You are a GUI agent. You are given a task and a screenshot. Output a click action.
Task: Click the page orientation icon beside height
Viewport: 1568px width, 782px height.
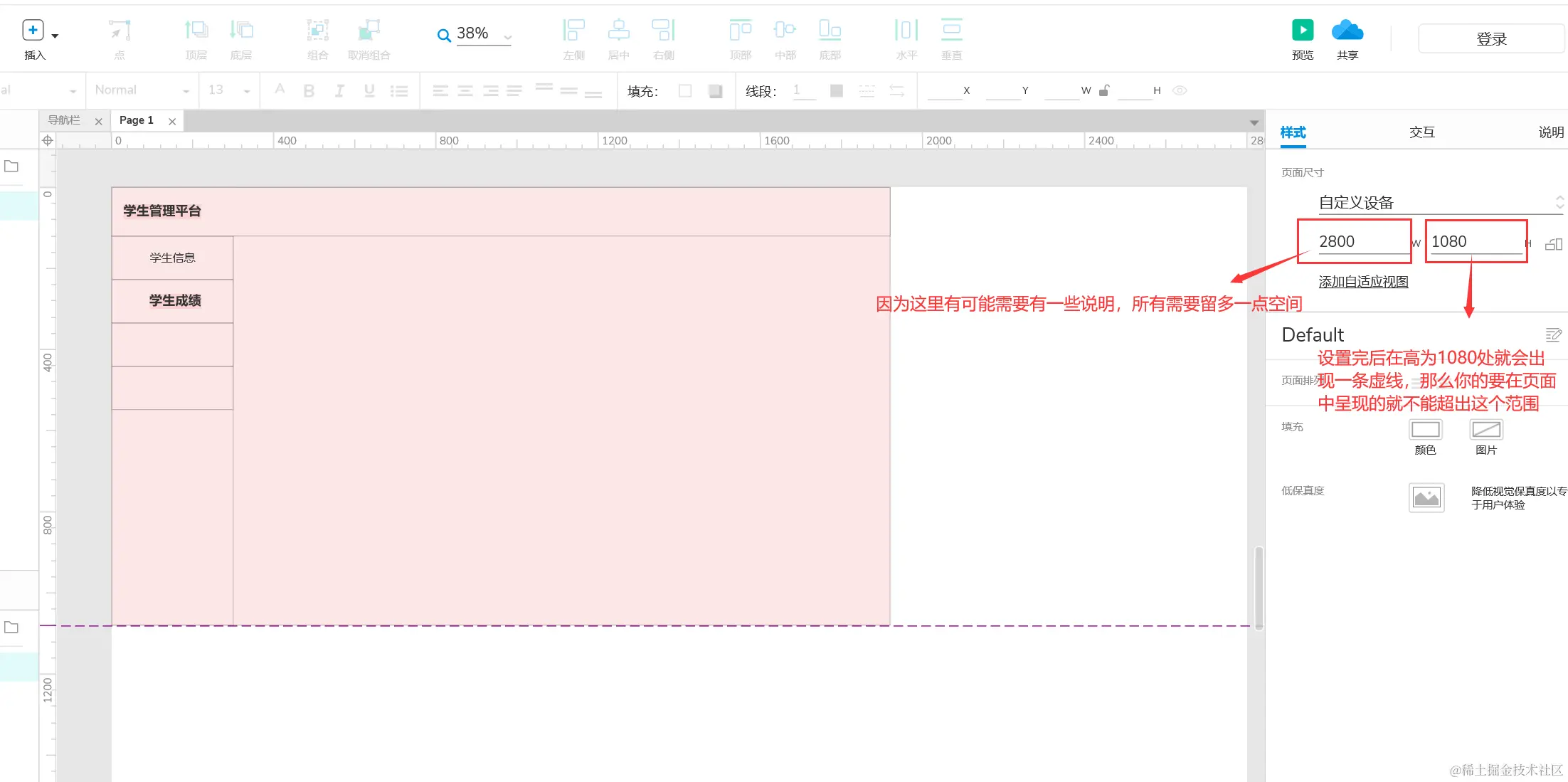tap(1554, 244)
